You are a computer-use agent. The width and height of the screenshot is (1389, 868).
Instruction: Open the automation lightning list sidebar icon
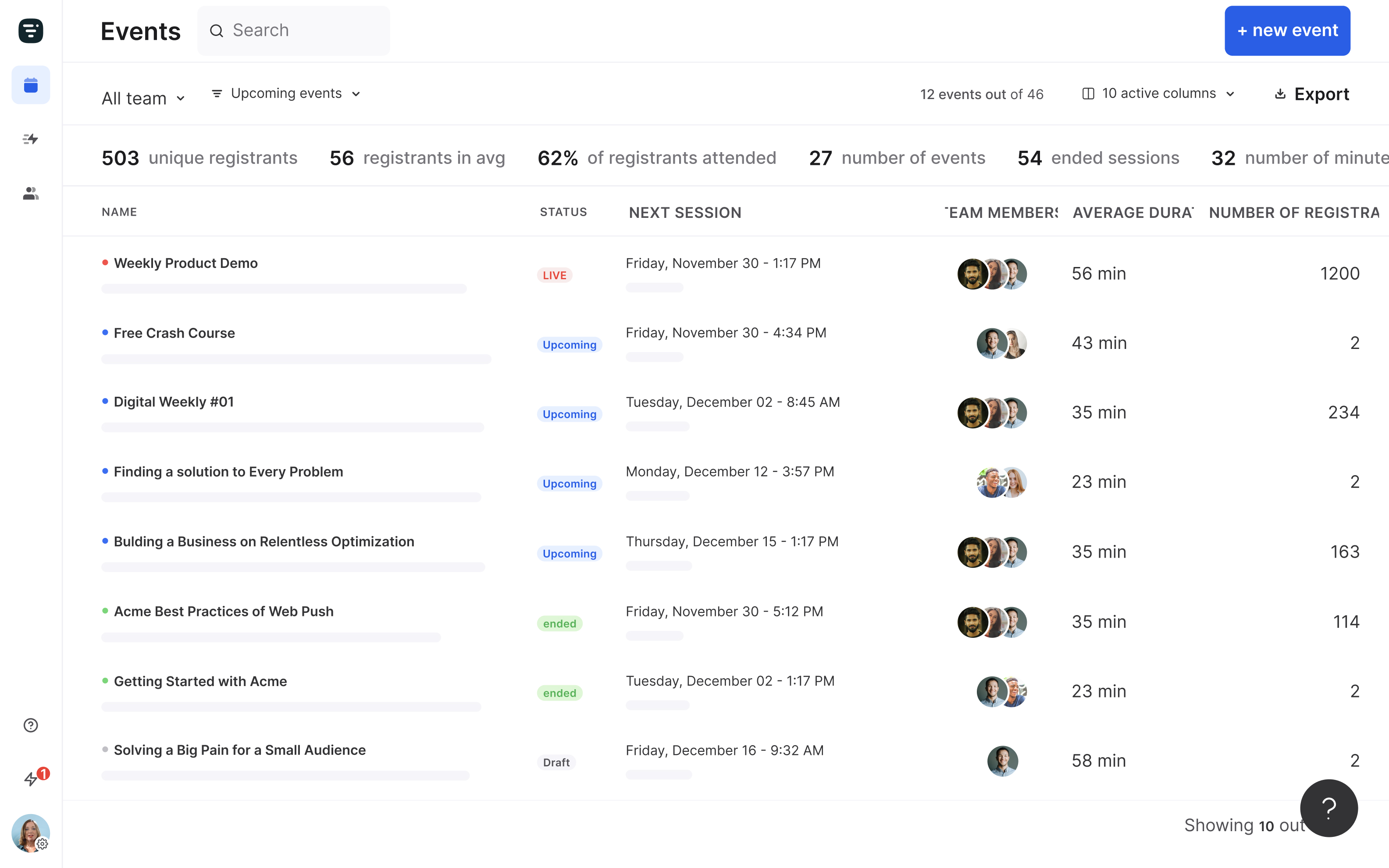click(x=30, y=139)
